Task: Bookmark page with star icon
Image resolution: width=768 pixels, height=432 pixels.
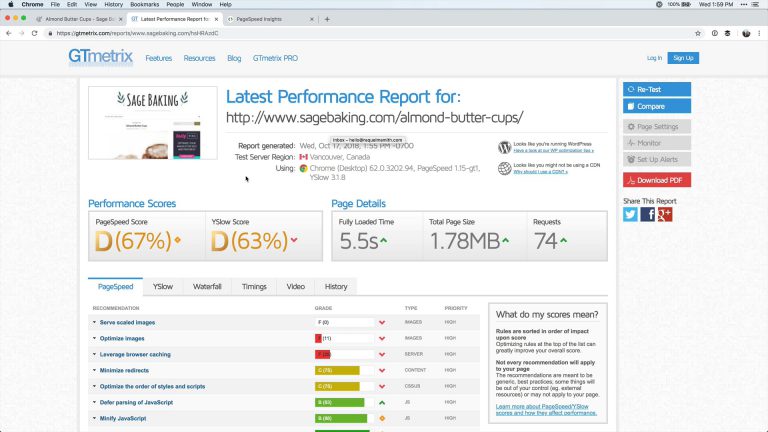Action: (697, 33)
